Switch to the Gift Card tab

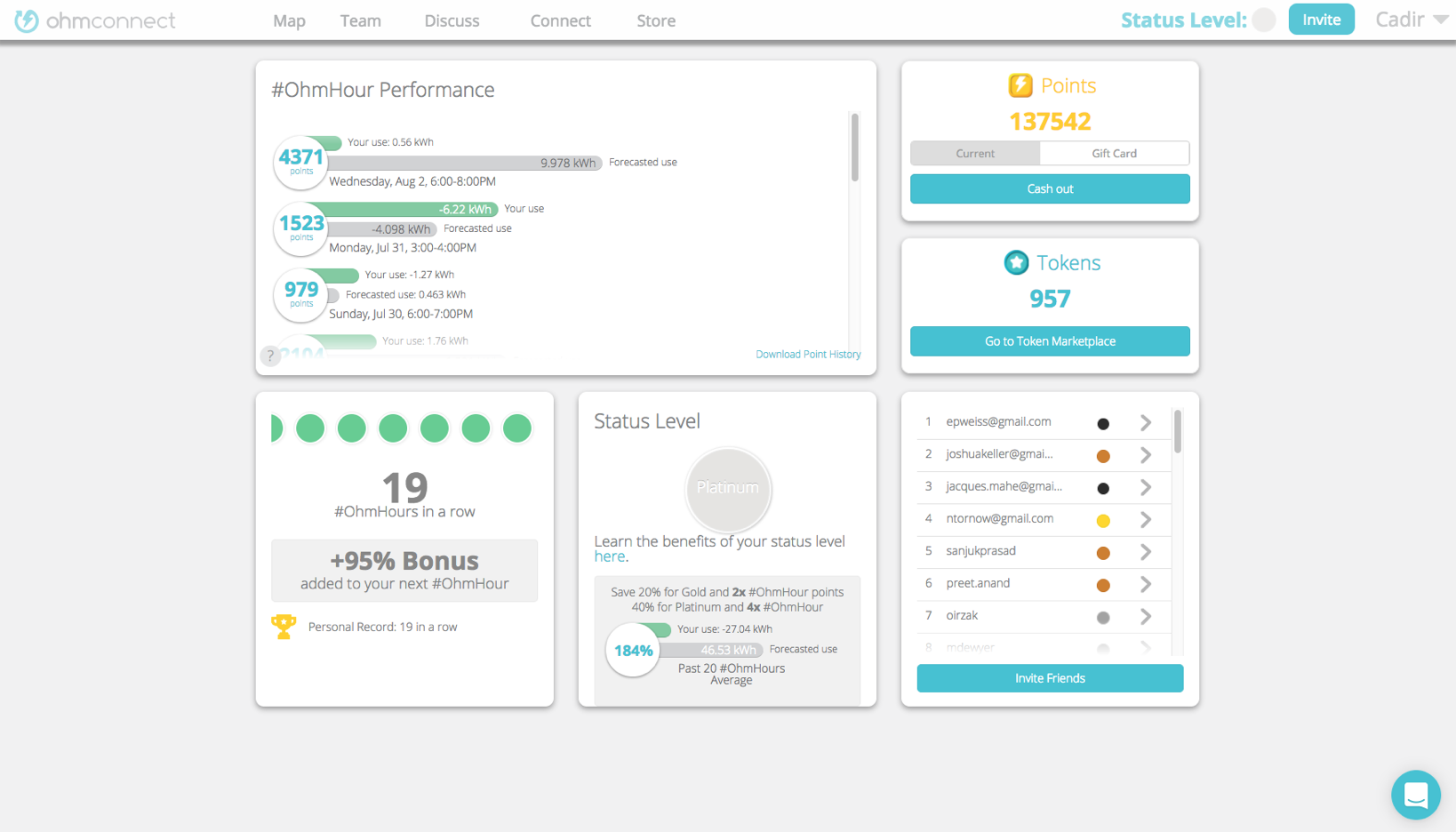click(x=1114, y=153)
